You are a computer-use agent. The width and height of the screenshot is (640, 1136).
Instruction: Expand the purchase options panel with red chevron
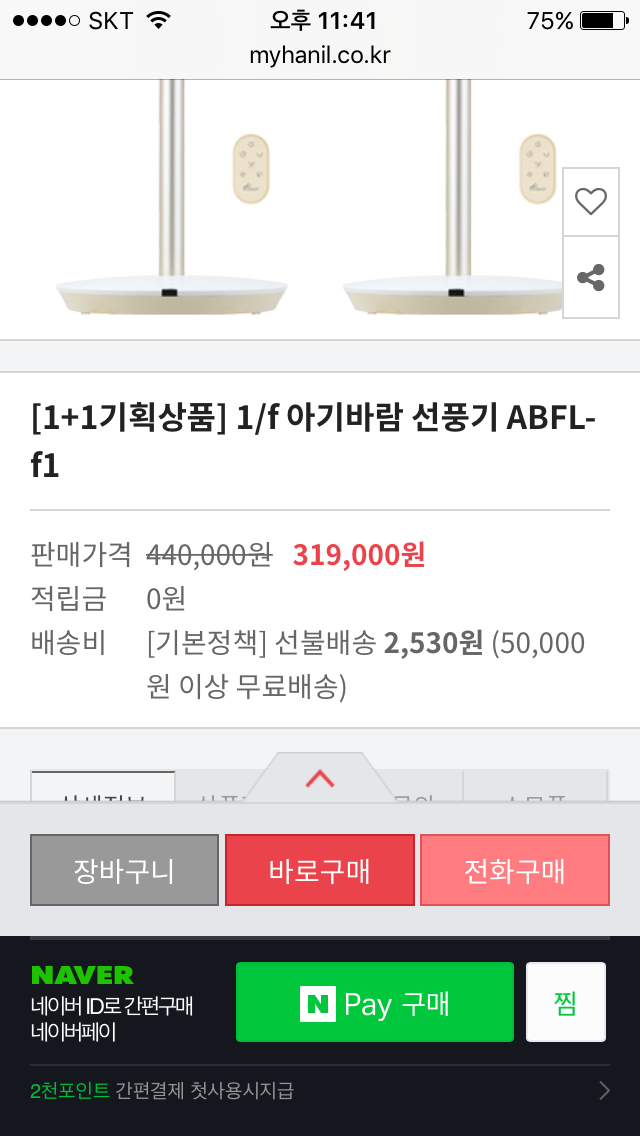(x=319, y=778)
